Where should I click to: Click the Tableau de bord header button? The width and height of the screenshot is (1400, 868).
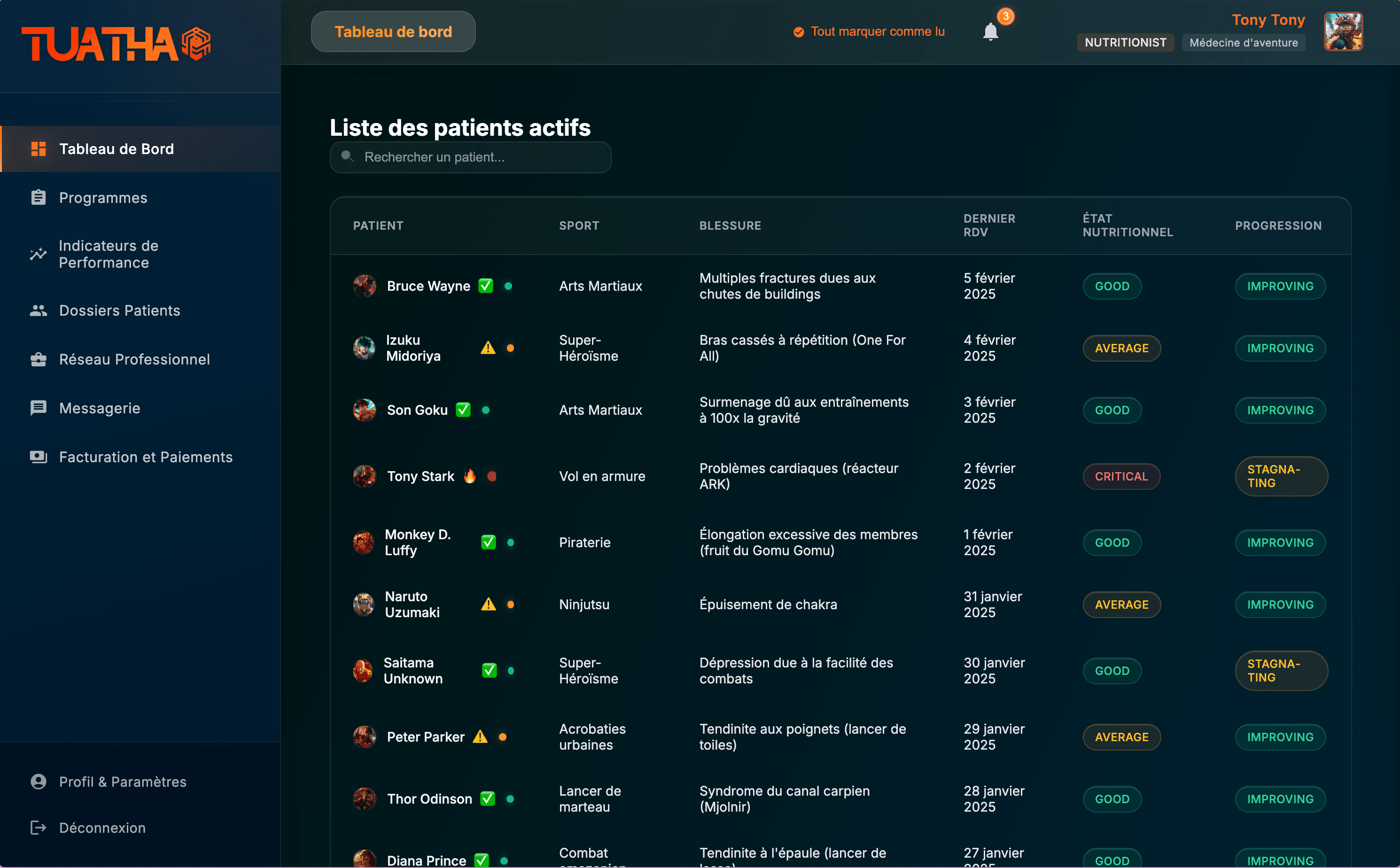[393, 31]
